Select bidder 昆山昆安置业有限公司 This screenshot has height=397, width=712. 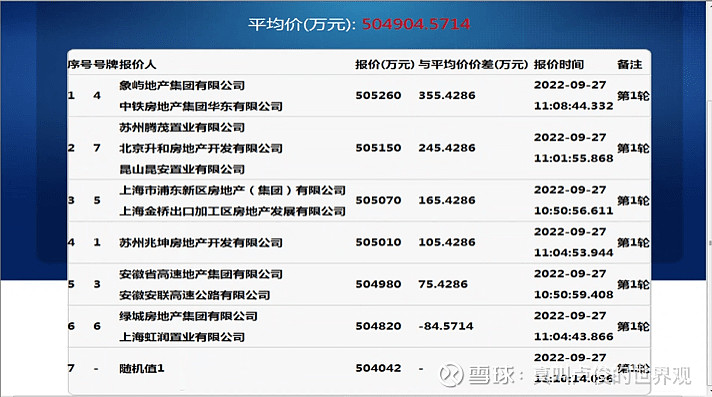coord(182,169)
